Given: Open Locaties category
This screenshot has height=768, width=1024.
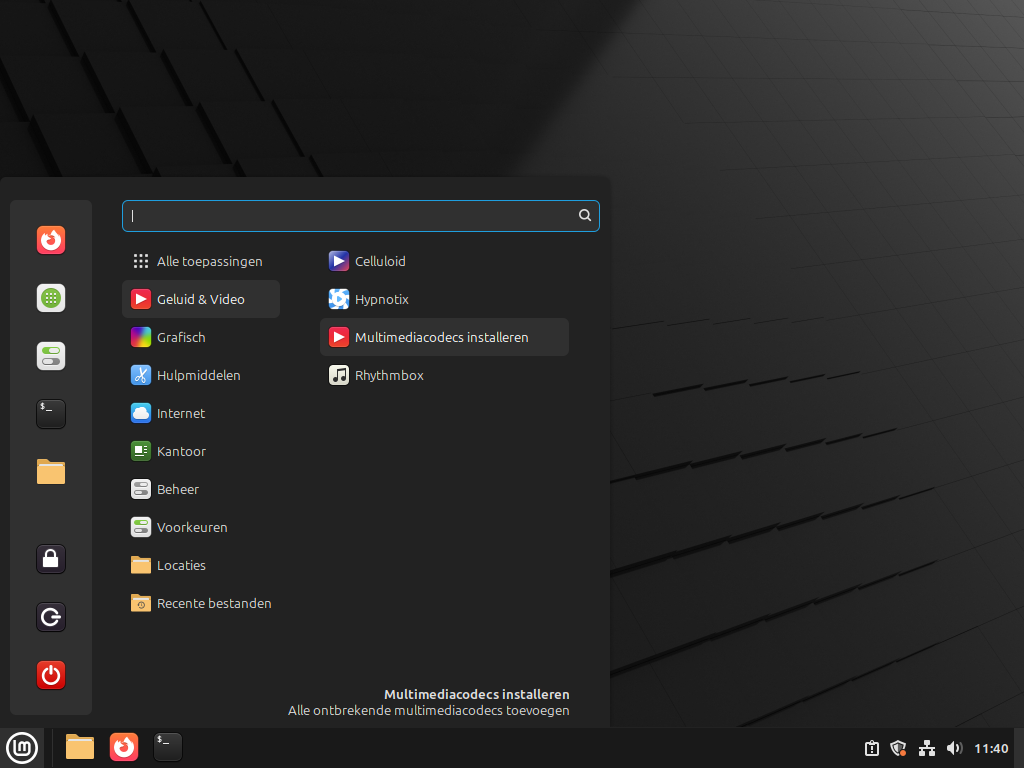Looking at the screenshot, I should coord(200,565).
